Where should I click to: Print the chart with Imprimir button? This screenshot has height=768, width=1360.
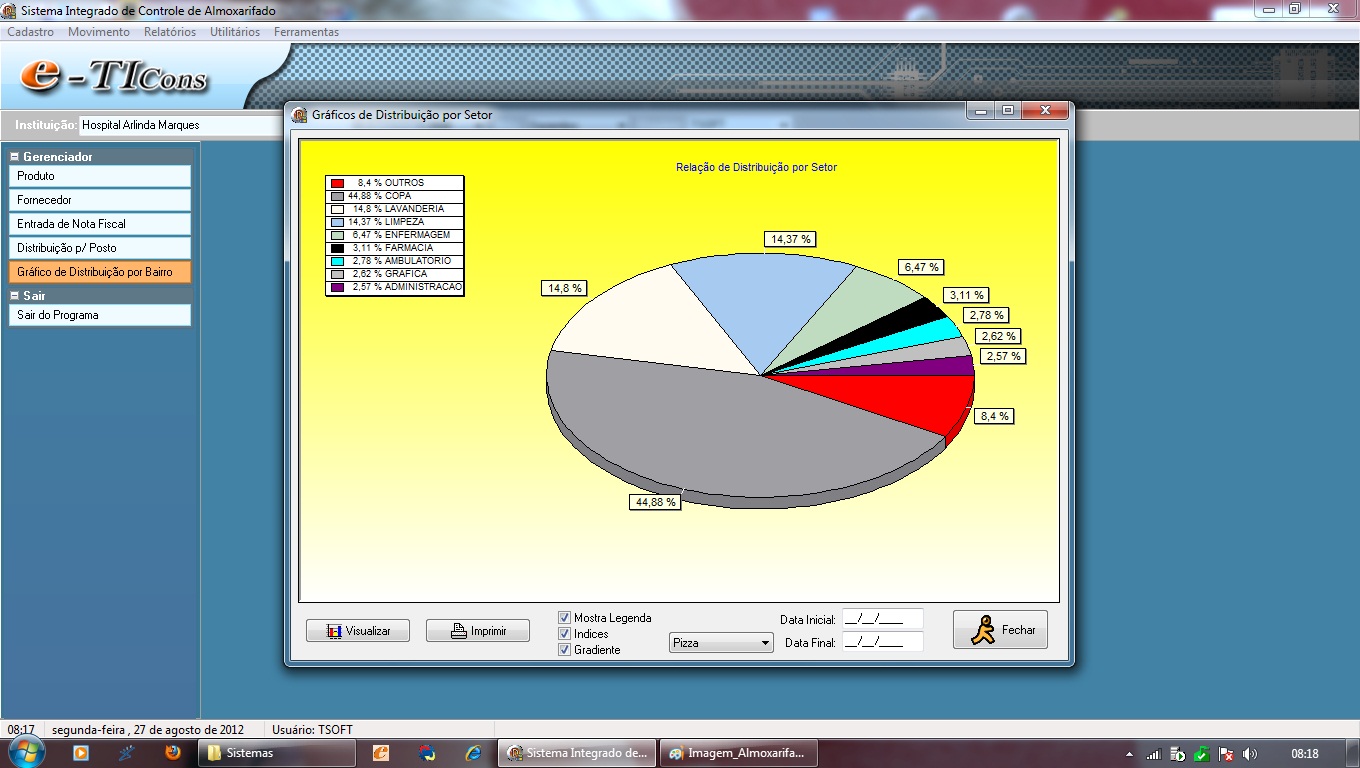click(x=477, y=631)
